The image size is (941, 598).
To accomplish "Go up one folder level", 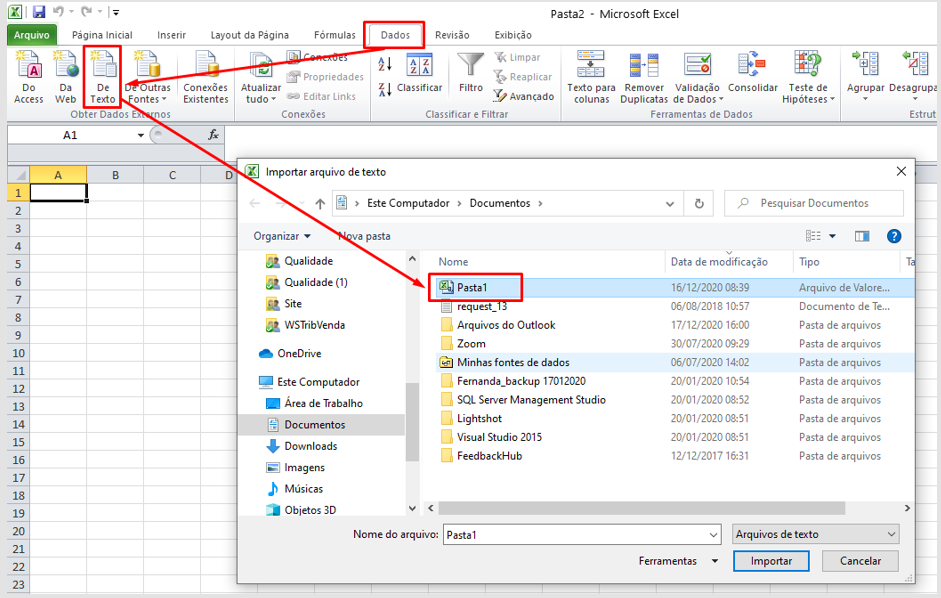I will pos(320,204).
